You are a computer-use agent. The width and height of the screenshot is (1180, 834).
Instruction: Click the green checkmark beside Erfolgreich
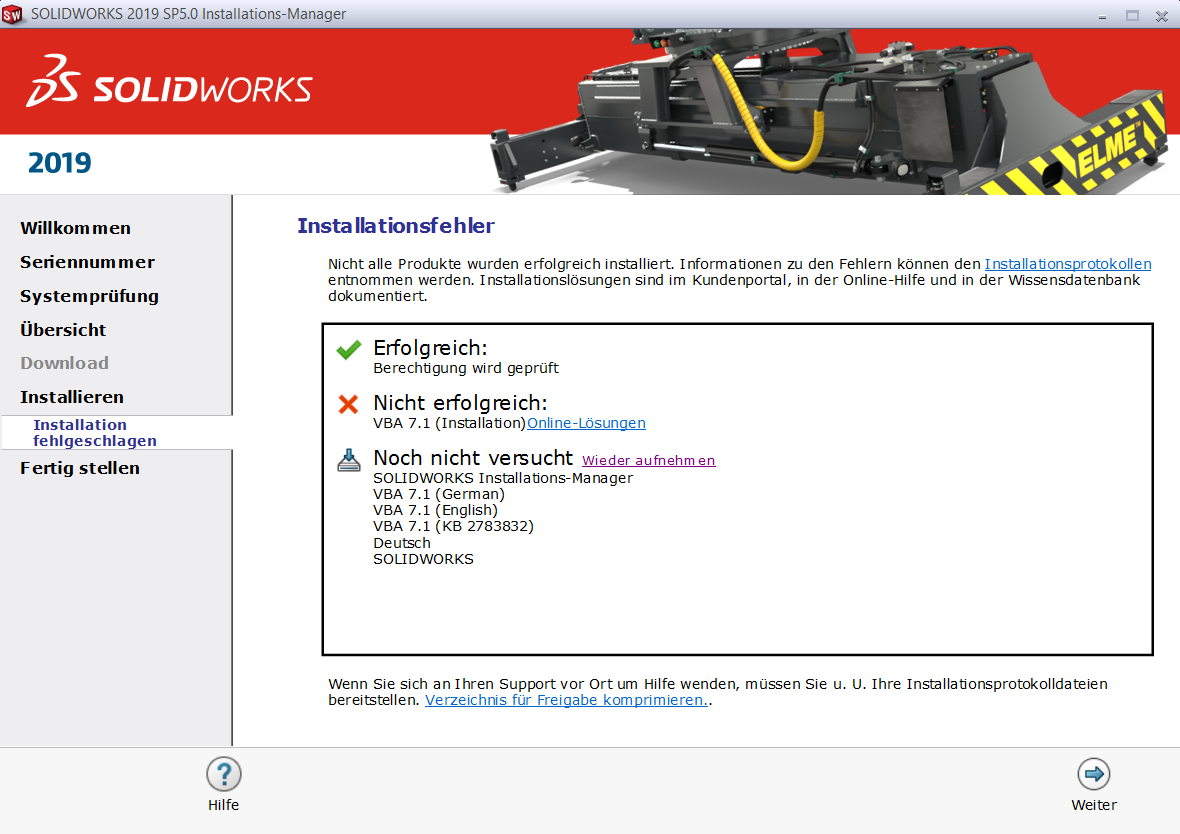pyautogui.click(x=349, y=350)
